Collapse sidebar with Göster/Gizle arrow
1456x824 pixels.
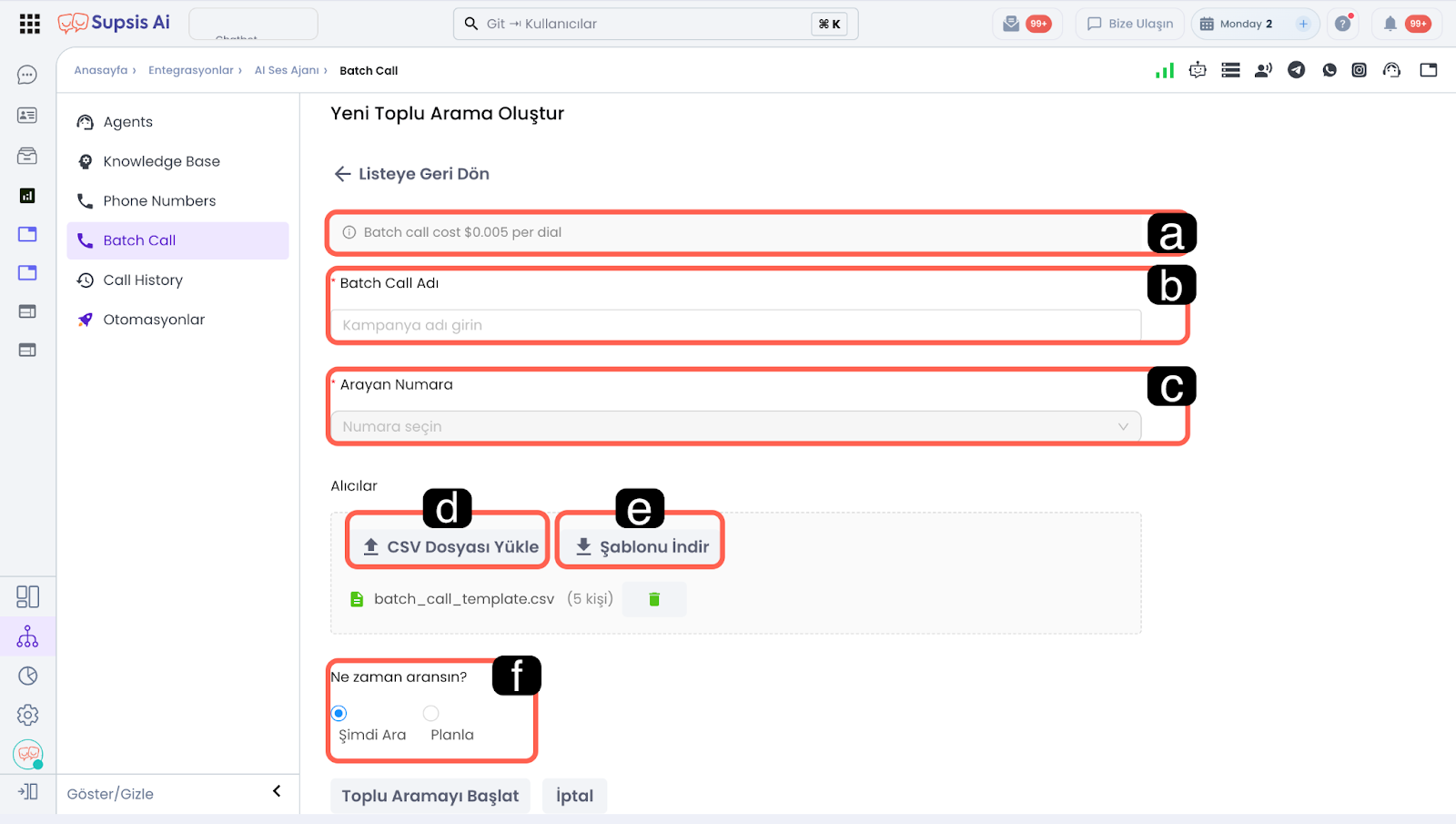277,791
